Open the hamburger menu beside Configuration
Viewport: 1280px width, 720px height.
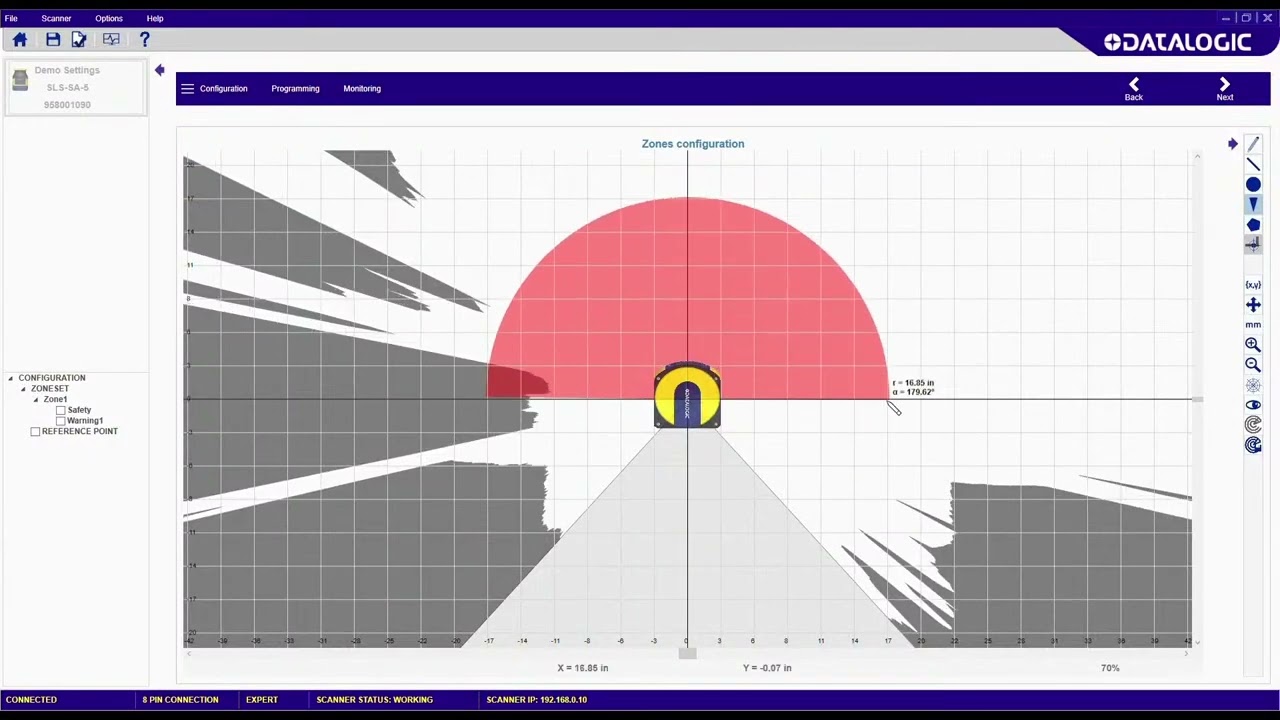point(187,88)
